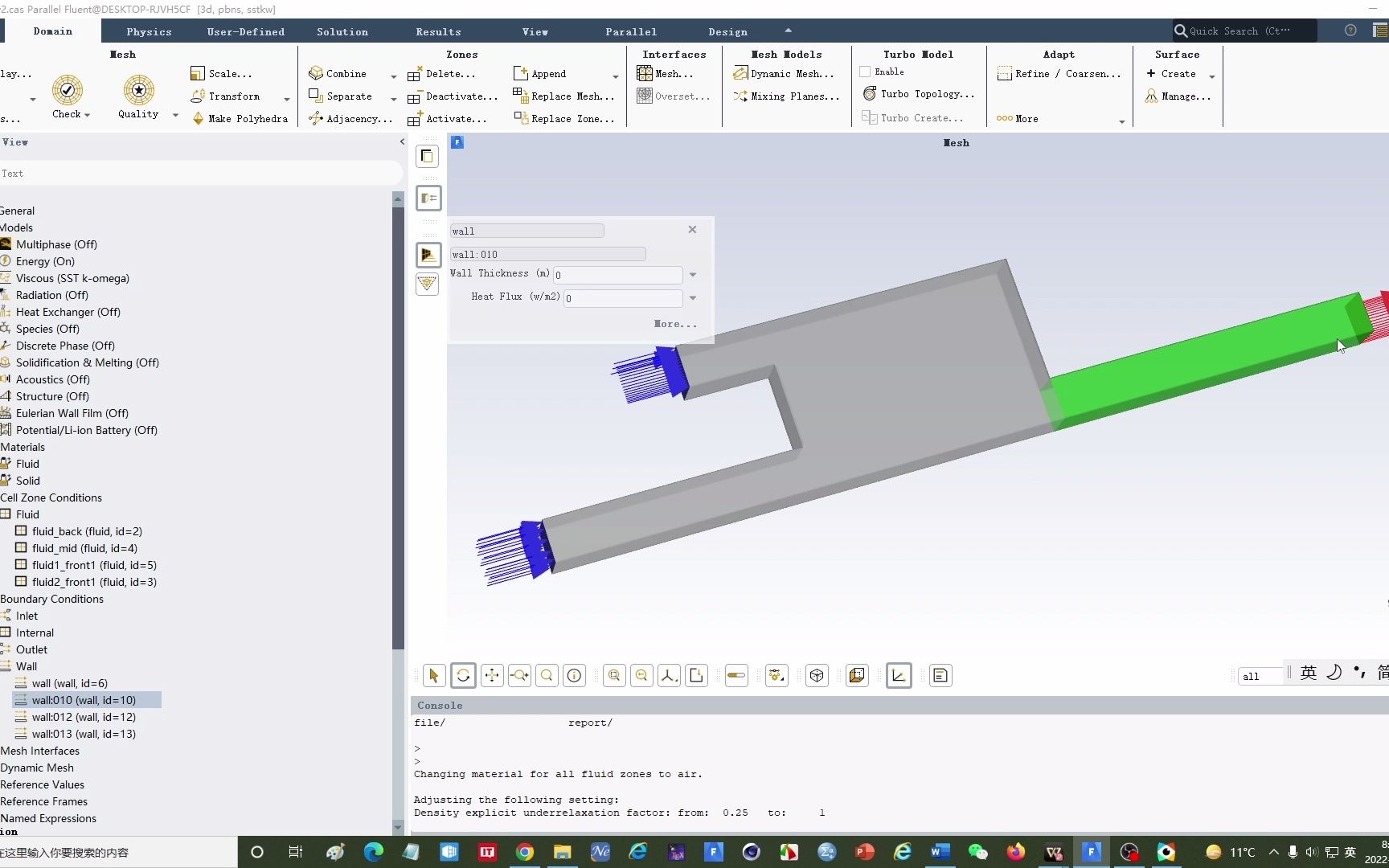Activate the rotate view tool

[x=463, y=675]
